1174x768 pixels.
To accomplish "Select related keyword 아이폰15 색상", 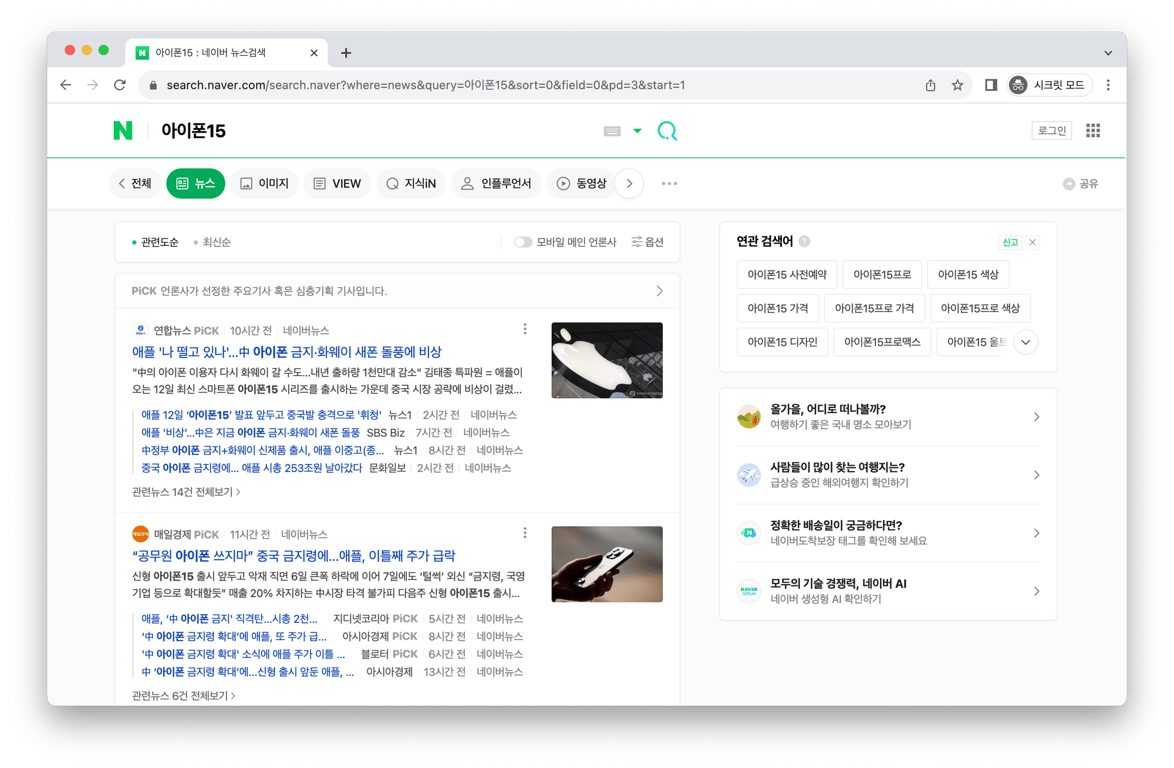I will tap(968, 275).
